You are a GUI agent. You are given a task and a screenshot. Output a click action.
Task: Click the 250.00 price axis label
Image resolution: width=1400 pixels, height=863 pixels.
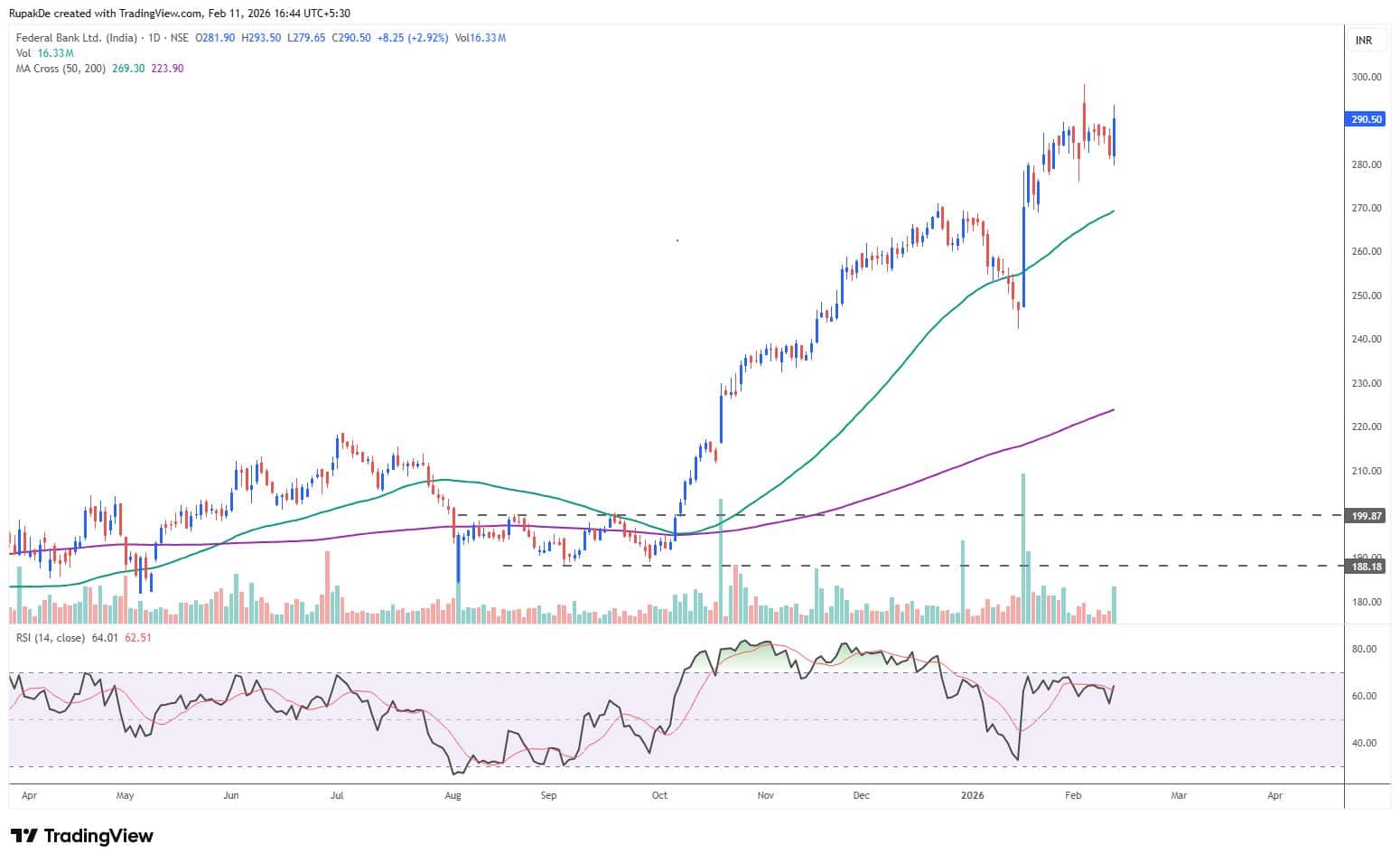[1367, 295]
